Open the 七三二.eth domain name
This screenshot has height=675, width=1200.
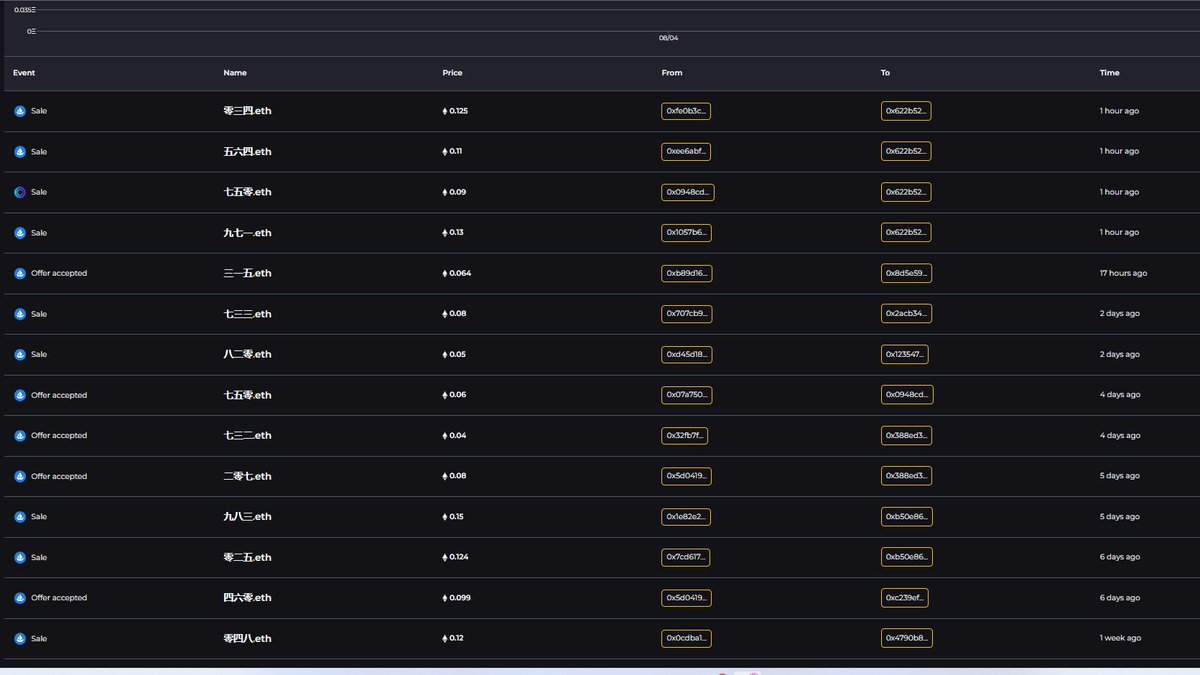coord(247,436)
